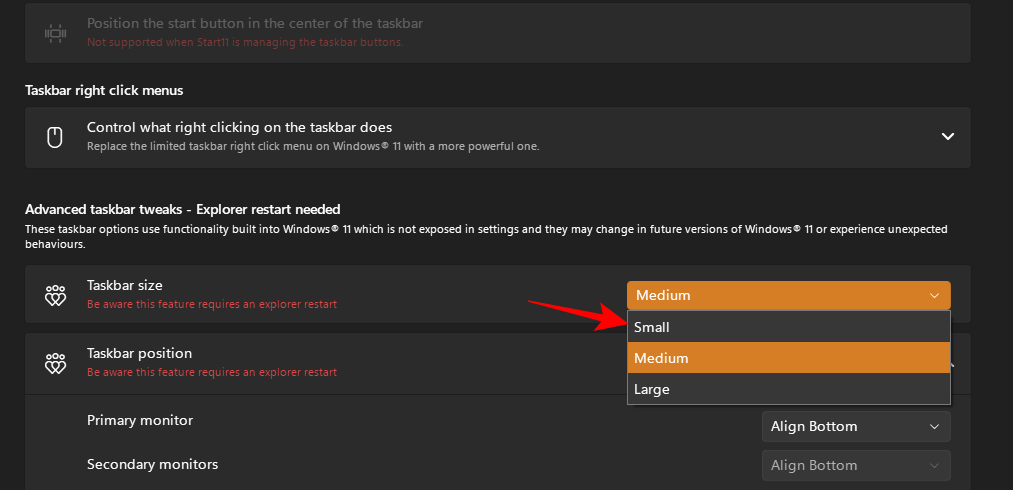
Task: Click the Advanced taskbar tweaks heading
Action: (183, 210)
